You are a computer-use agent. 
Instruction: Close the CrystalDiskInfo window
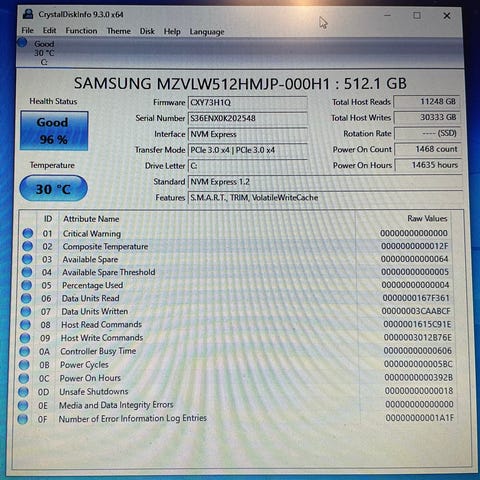(447, 16)
